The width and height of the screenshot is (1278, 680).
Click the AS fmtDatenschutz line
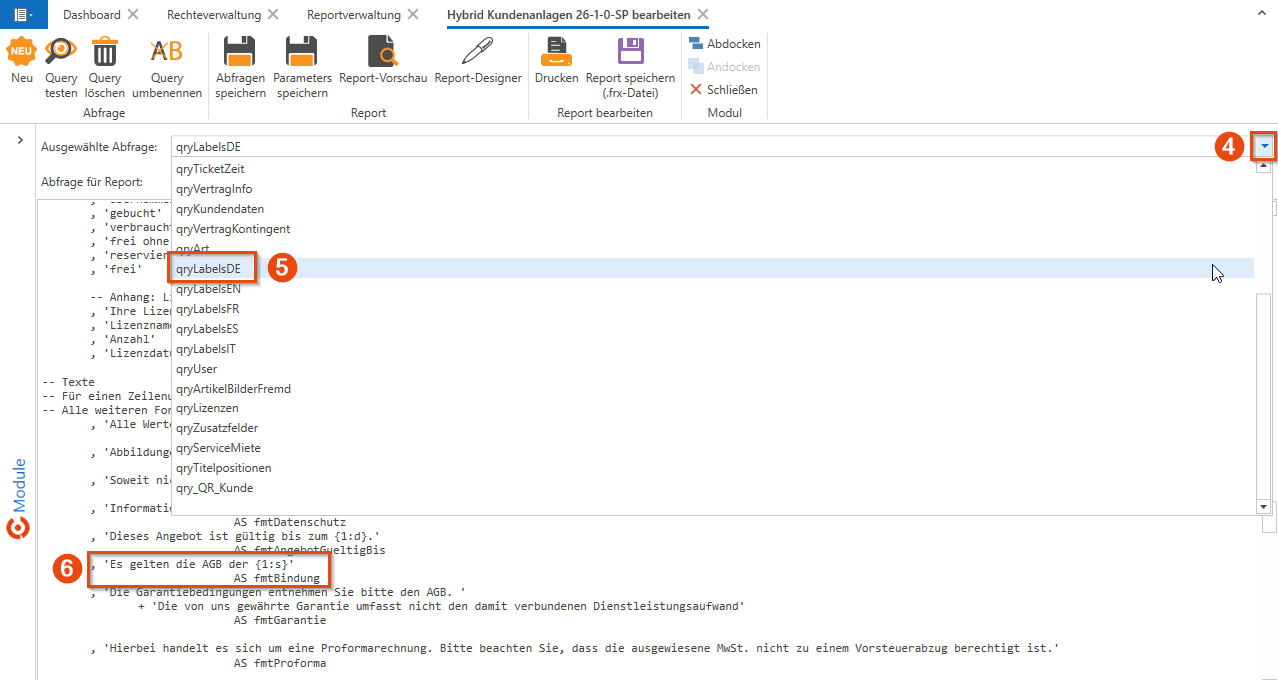click(x=289, y=522)
